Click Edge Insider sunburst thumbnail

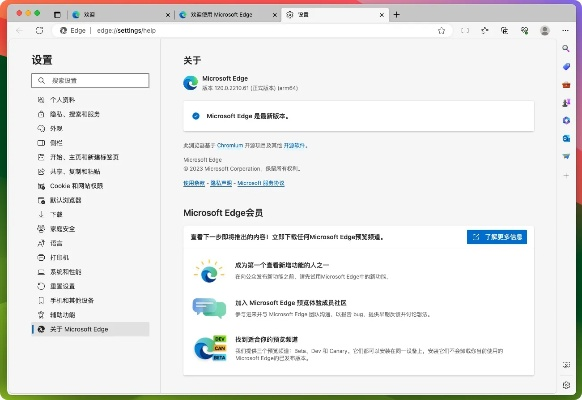click(x=209, y=271)
